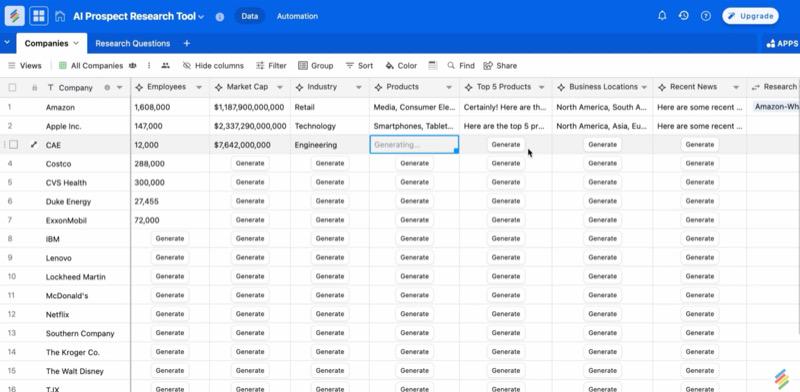Switch to the Research Questions tab

click(x=133, y=43)
